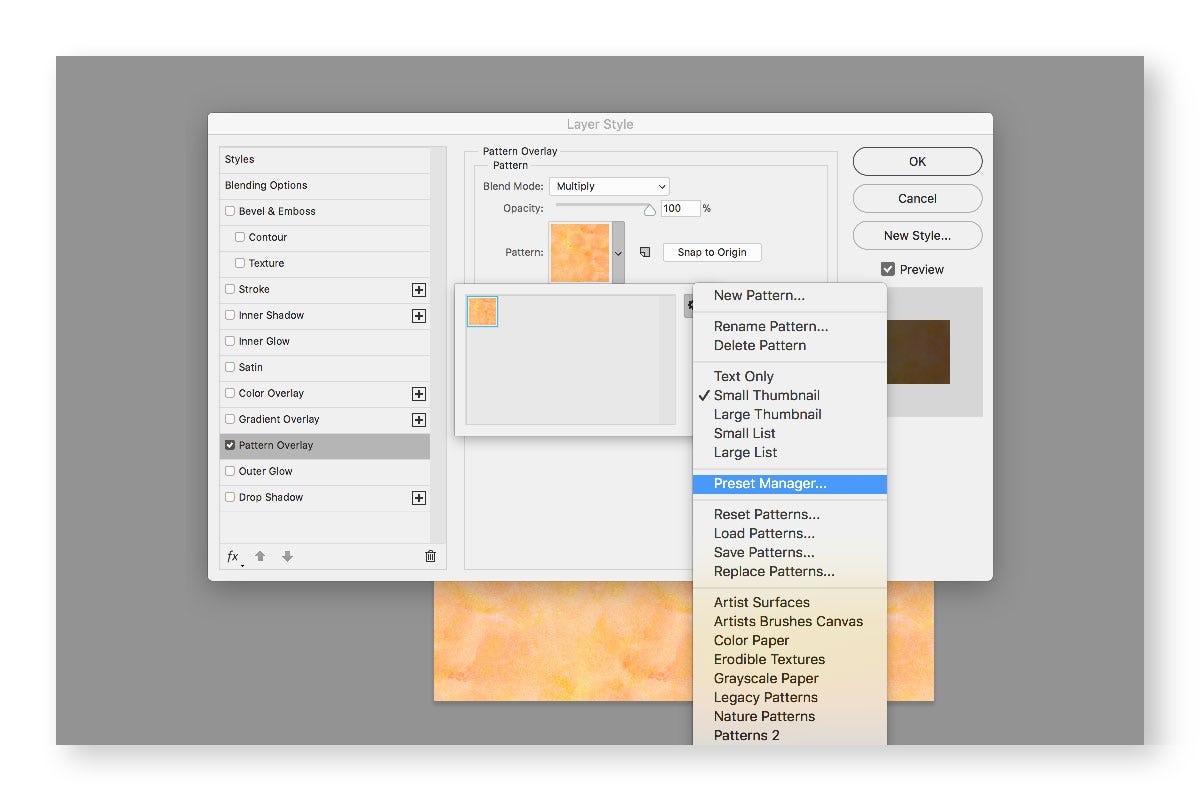Viewport: 1200px width, 801px height.
Task: Enable the Gradient Overlay checkbox
Action: coord(230,419)
